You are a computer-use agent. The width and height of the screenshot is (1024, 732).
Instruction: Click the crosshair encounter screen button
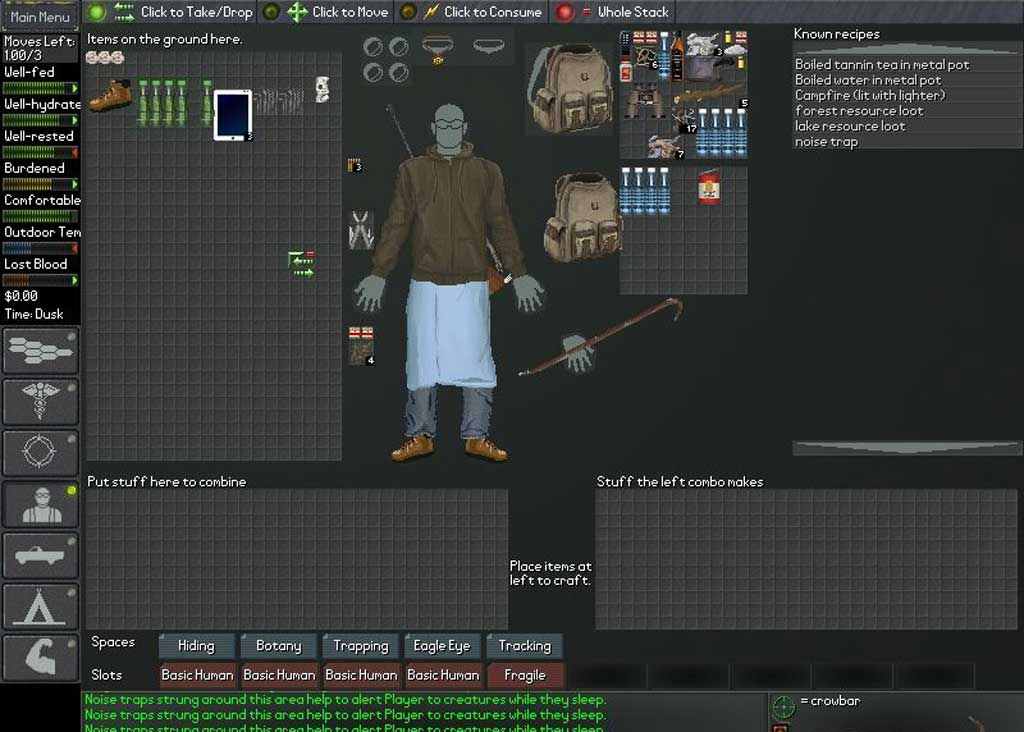click(x=40, y=453)
